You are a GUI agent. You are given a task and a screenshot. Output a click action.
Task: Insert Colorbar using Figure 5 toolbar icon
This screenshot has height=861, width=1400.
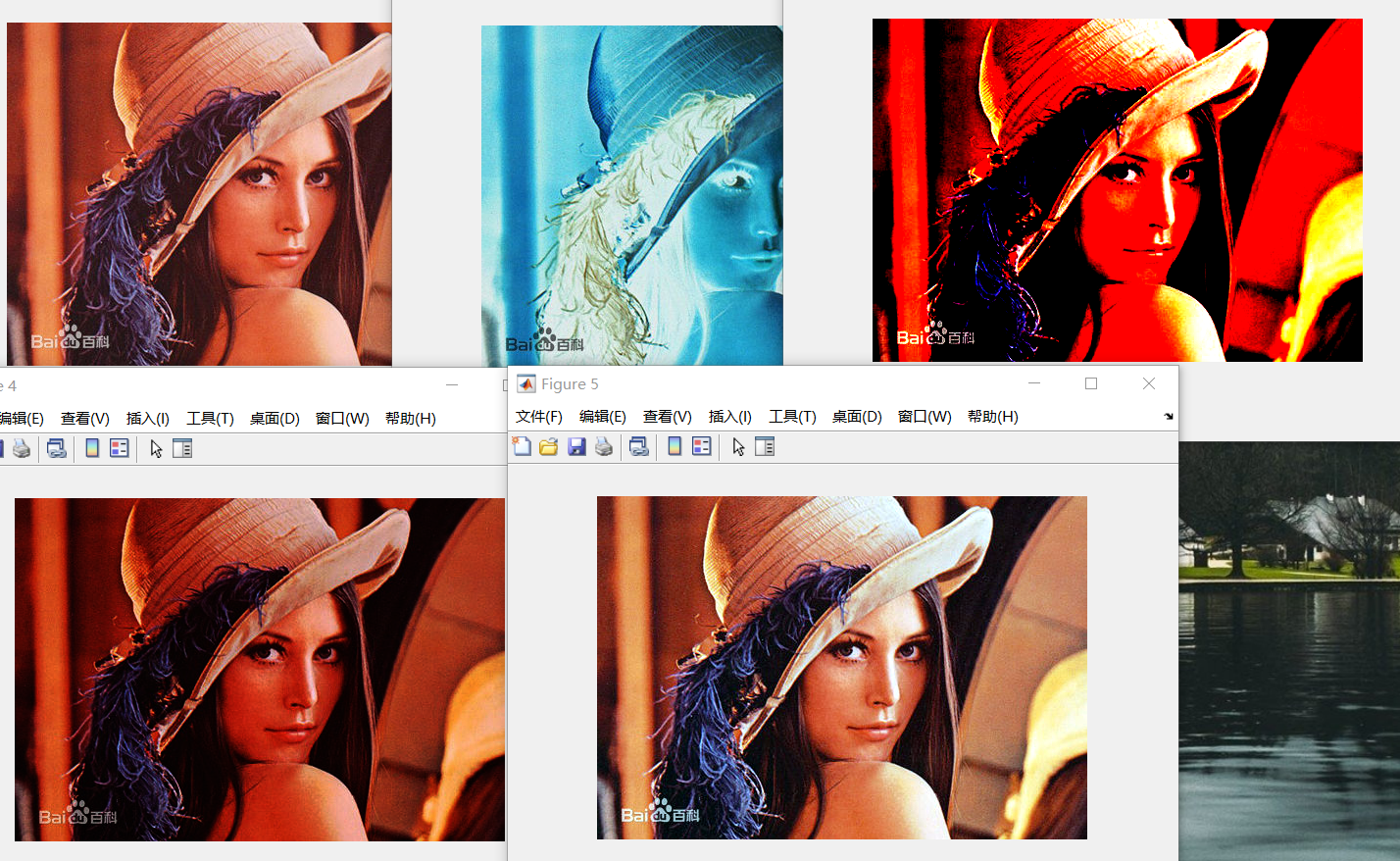[675, 447]
